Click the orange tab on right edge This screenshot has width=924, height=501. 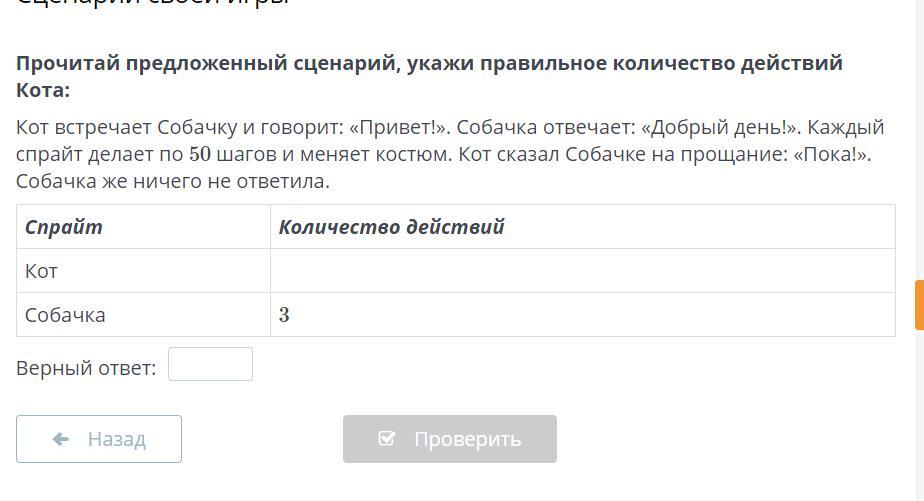click(918, 305)
